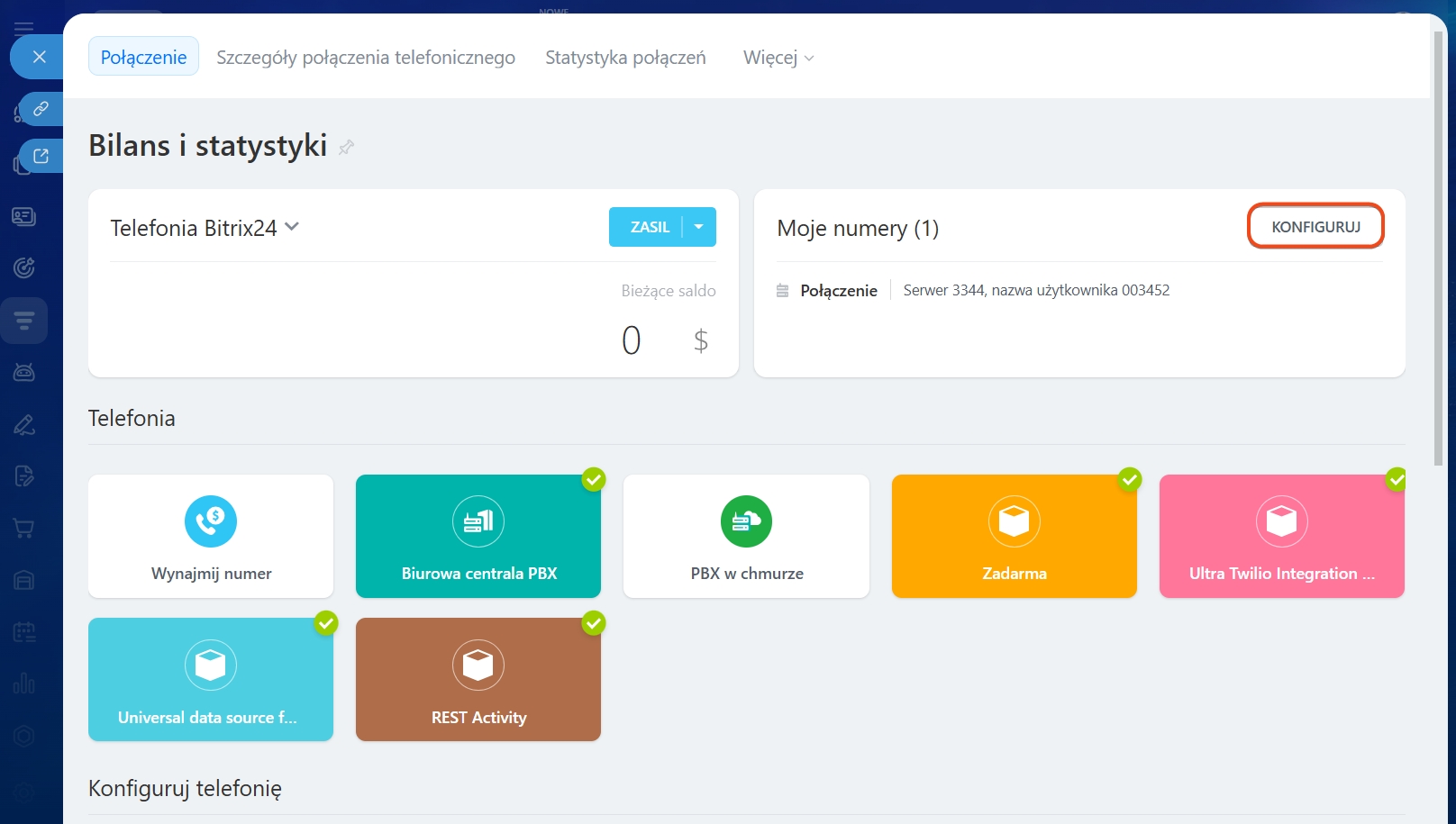
Task: Open the ZASIL button dropdown arrow
Action: point(699,227)
